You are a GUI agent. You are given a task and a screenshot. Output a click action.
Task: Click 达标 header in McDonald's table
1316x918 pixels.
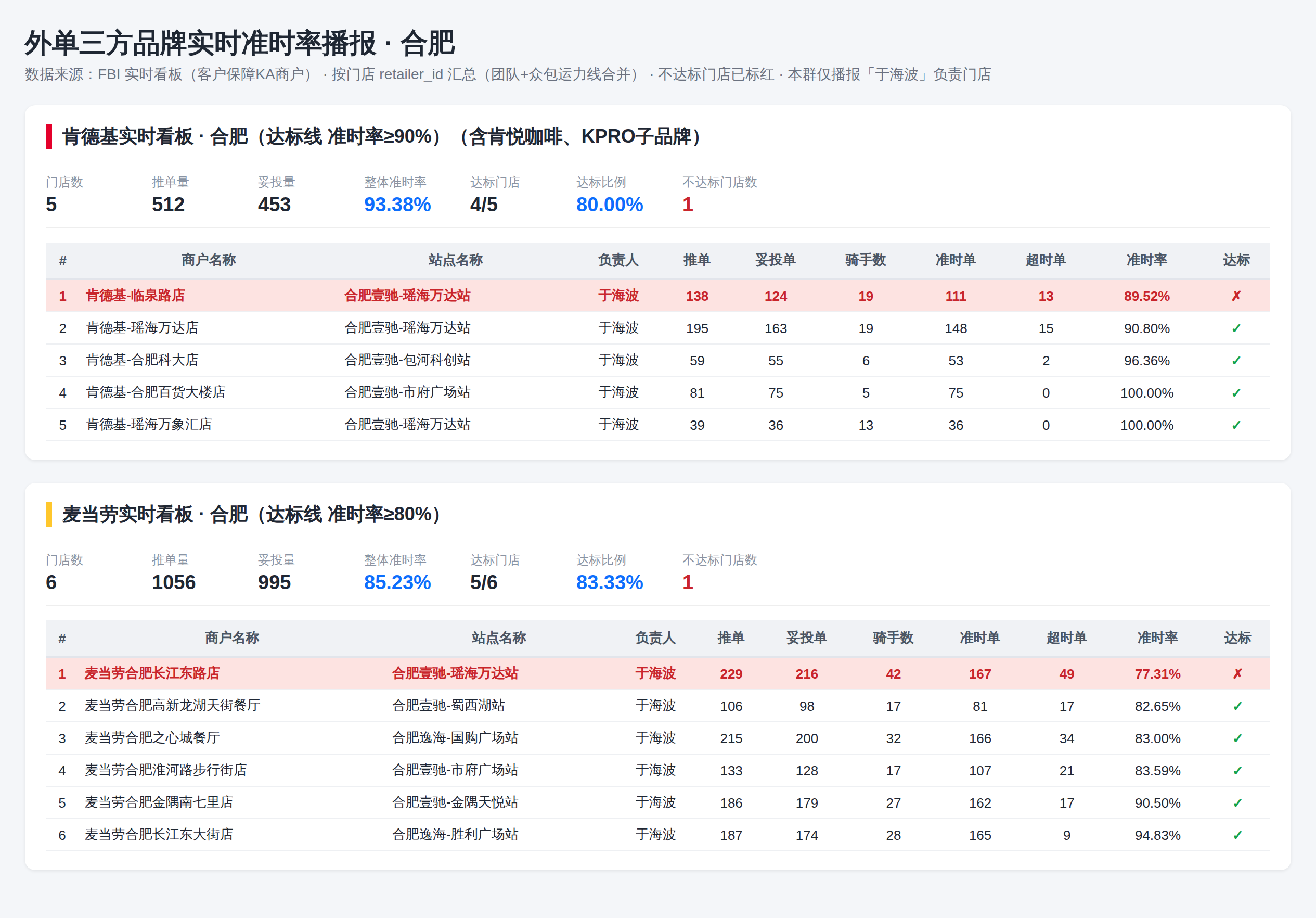[x=1237, y=638]
